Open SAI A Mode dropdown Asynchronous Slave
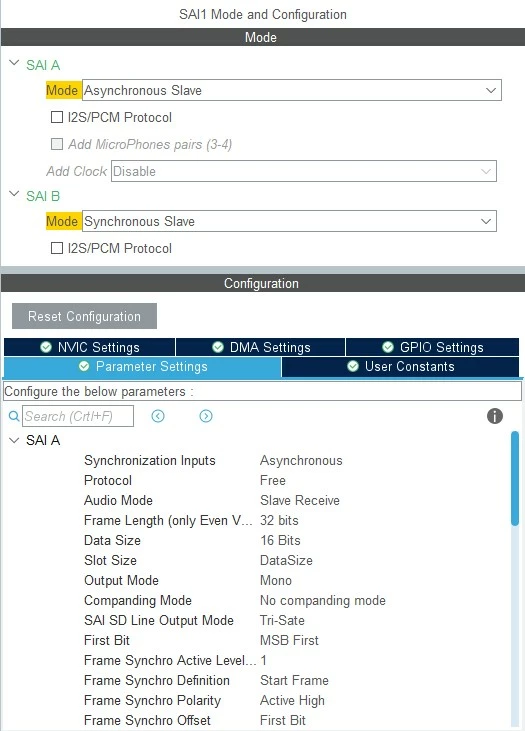Viewport: 525px width, 731px height. coord(292,90)
